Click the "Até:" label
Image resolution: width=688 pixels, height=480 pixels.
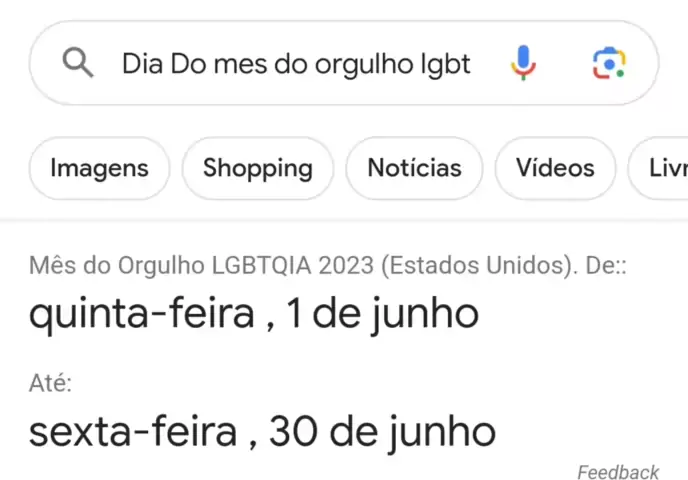point(50,383)
